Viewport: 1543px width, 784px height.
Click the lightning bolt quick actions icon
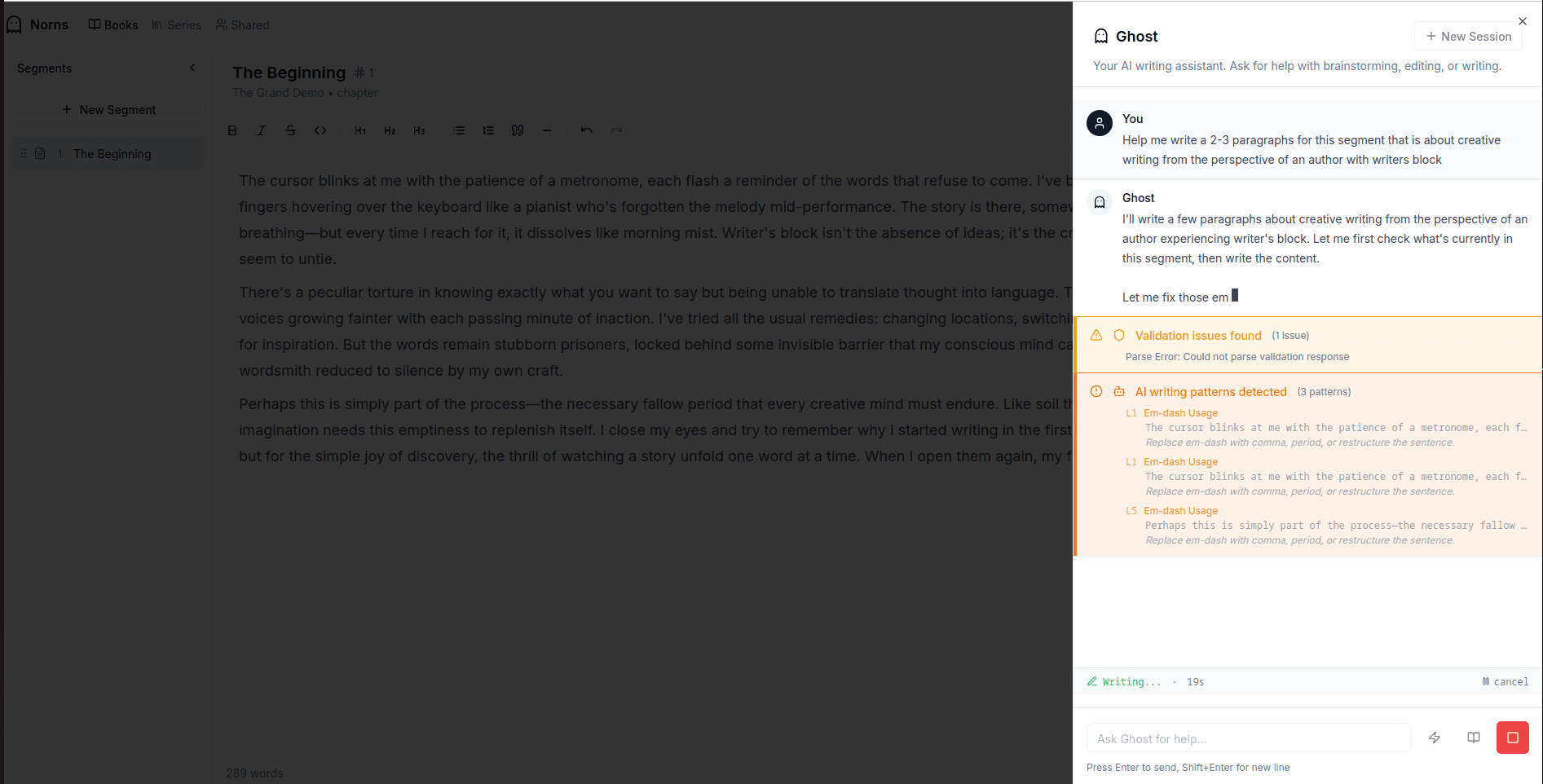coord(1435,738)
